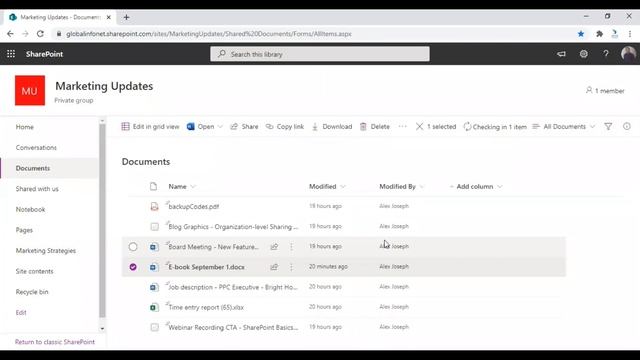Bookmark this page with the star icon
The width and height of the screenshot is (640, 360).
[581, 34]
